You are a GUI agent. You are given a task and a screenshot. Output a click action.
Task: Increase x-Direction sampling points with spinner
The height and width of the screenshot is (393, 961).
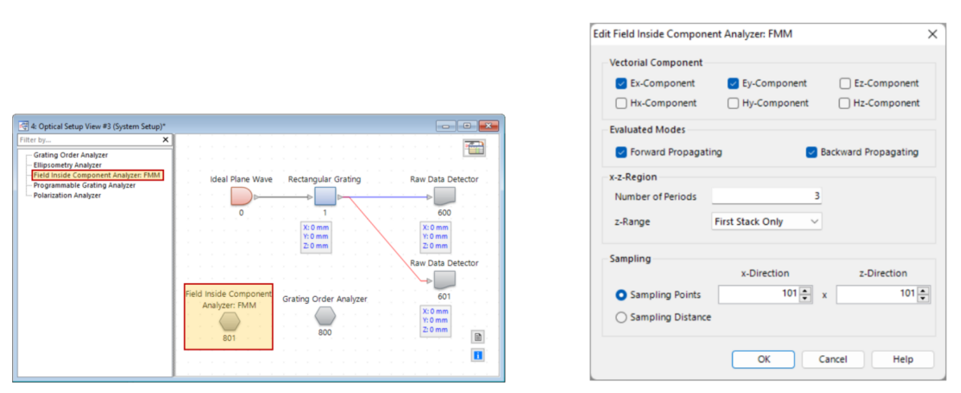805,291
